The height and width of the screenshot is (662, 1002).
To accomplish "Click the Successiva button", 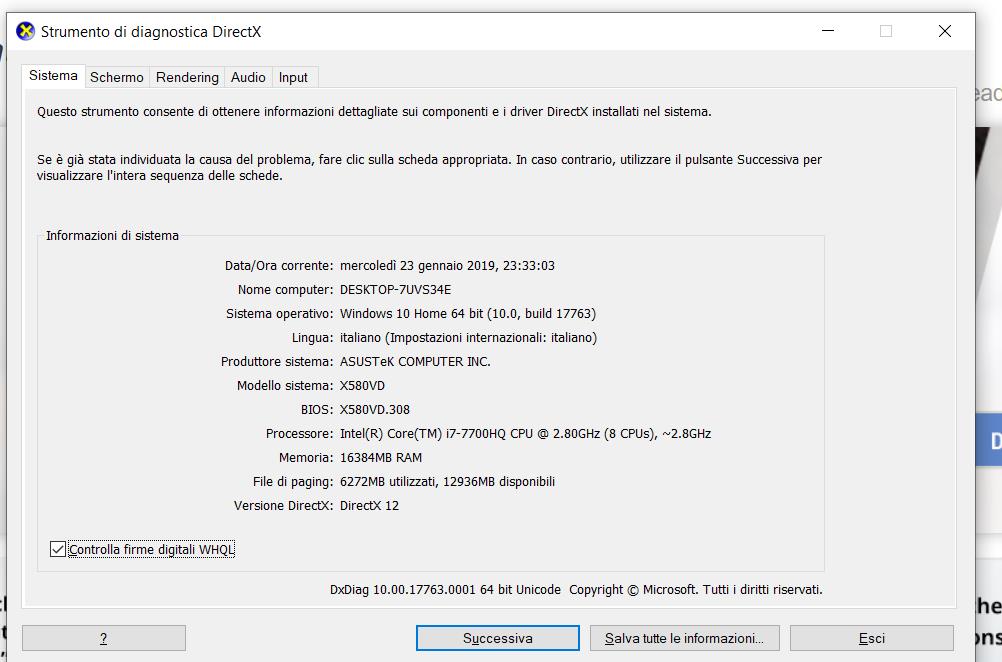I will pyautogui.click(x=498, y=638).
